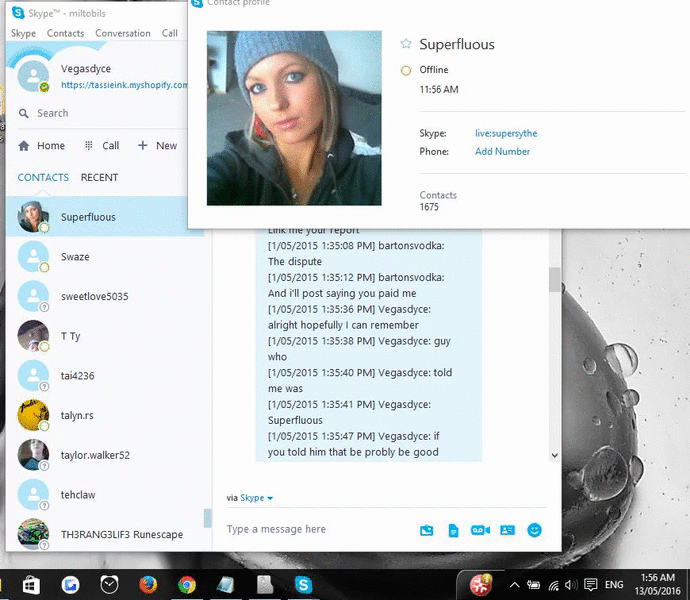Click the document share icon in message bar
Viewport: 690px width, 600px height.
pyautogui.click(x=453, y=530)
